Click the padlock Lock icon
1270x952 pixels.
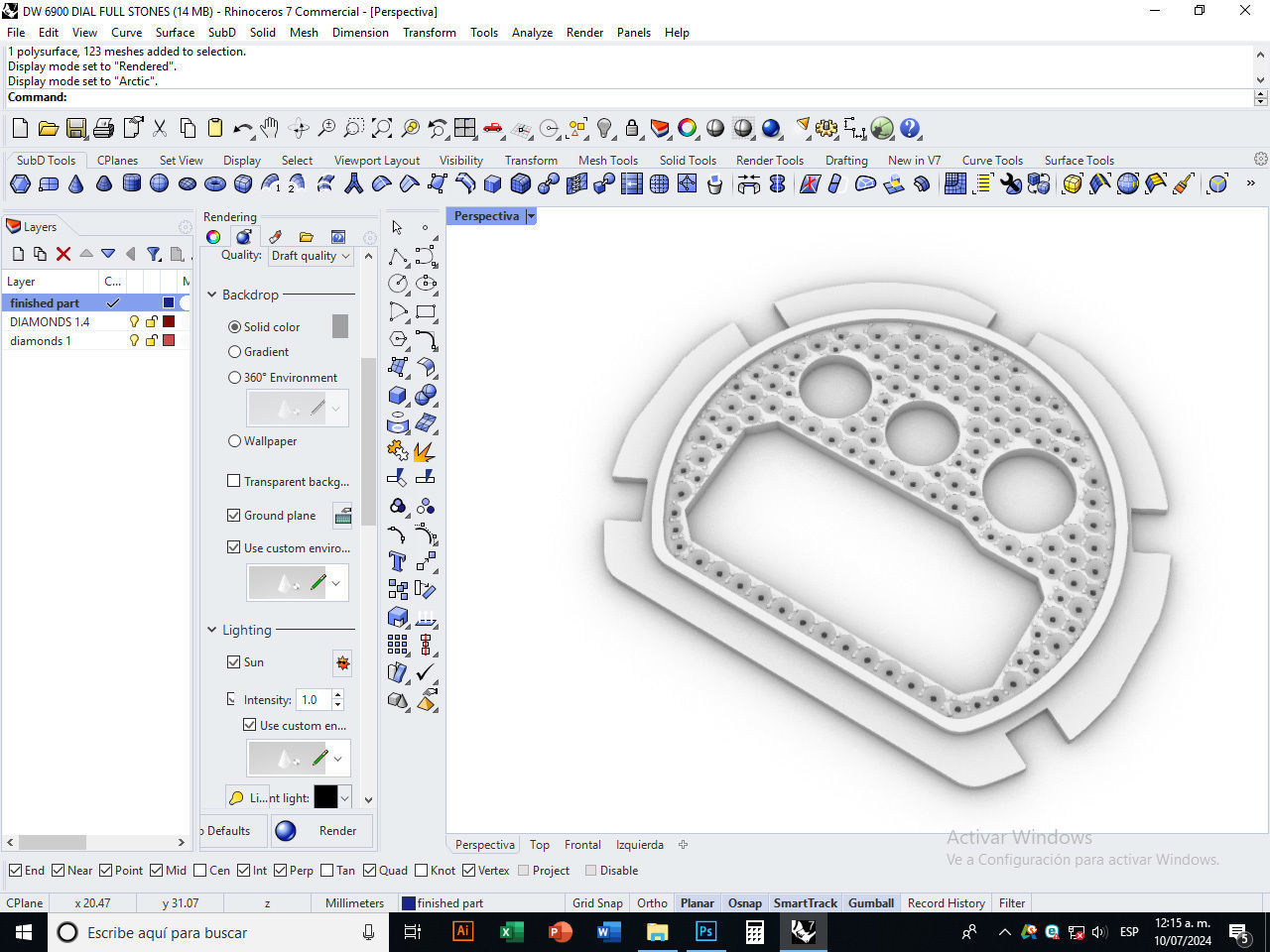tap(632, 128)
